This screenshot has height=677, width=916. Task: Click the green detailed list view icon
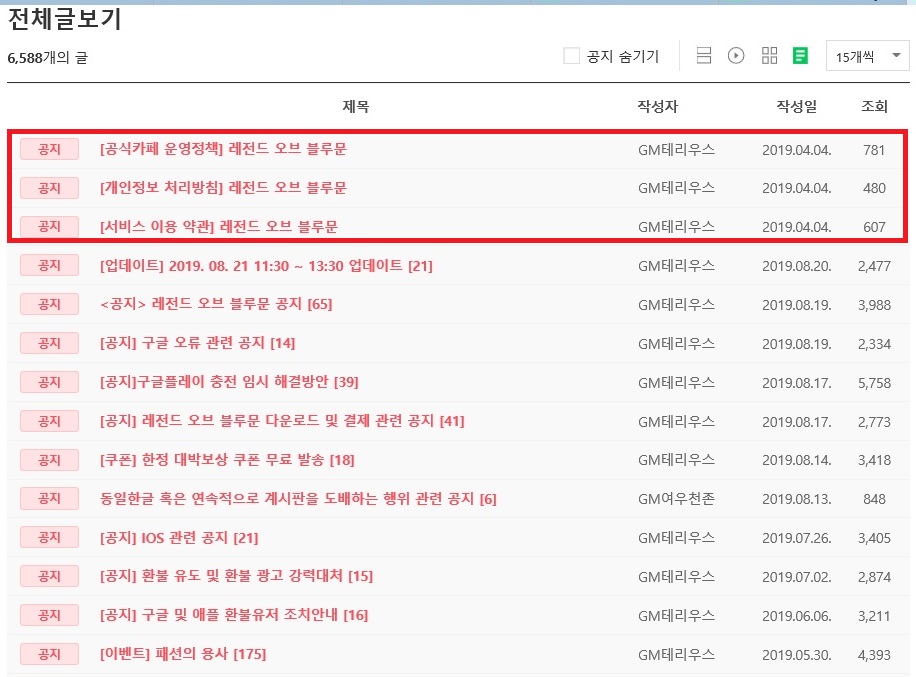798,55
